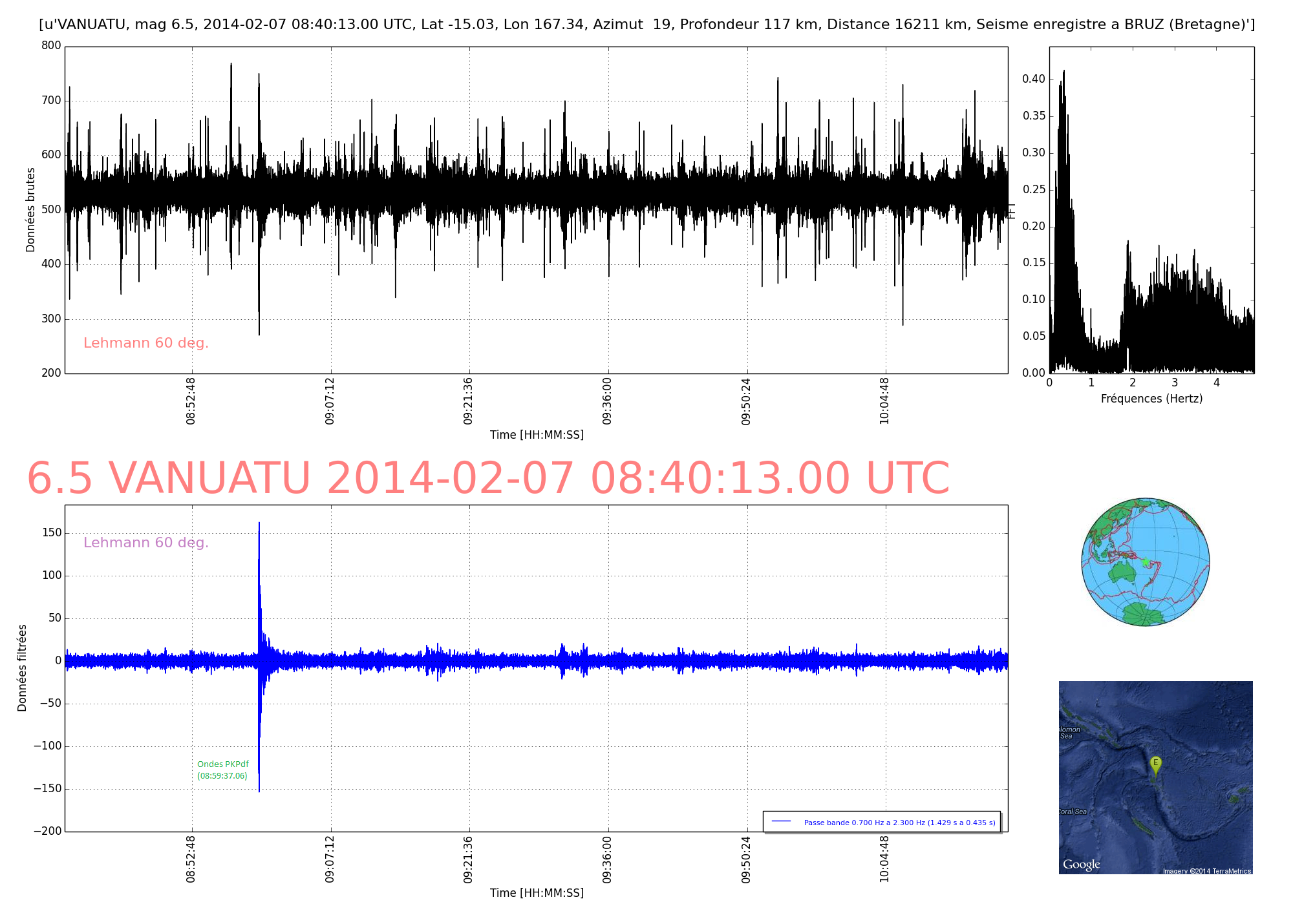This screenshot has height=924, width=1293.
Task: Click Australia on the globe thumbnail
Action: click(x=1122, y=572)
